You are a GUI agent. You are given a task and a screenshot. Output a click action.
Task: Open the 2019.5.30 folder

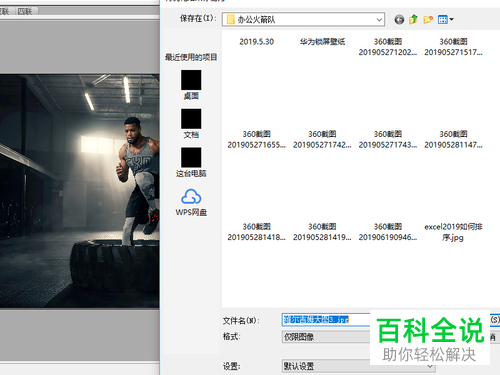[256, 42]
